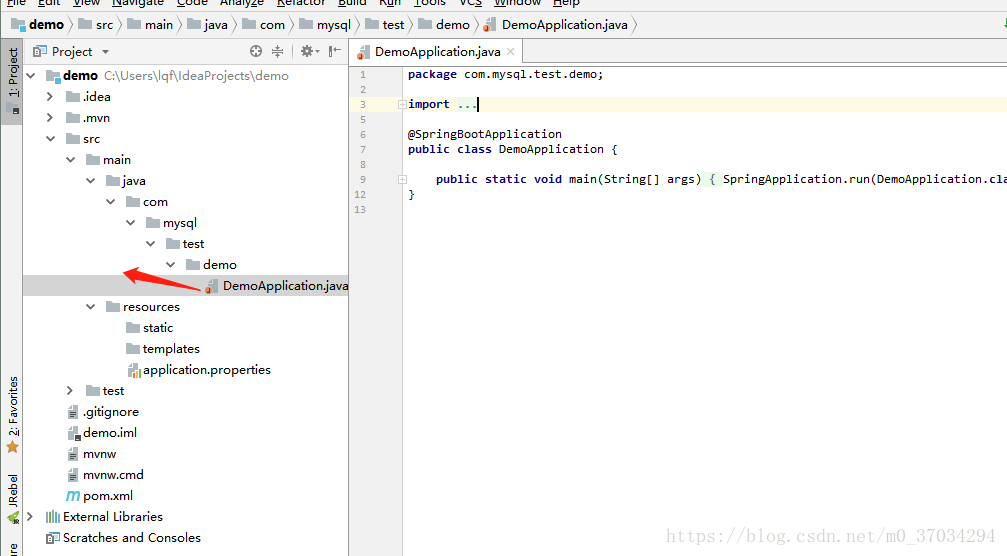Expand the test folder under src
The width and height of the screenshot is (1007, 556).
click(x=70, y=391)
